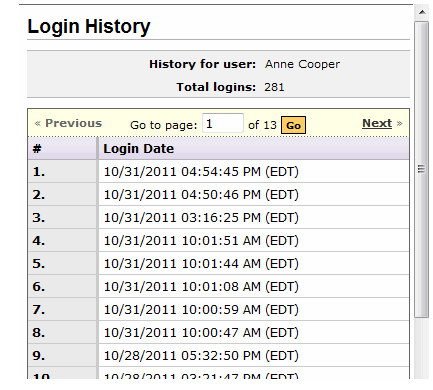Click the Go button
The image size is (433, 390).
[x=293, y=125]
